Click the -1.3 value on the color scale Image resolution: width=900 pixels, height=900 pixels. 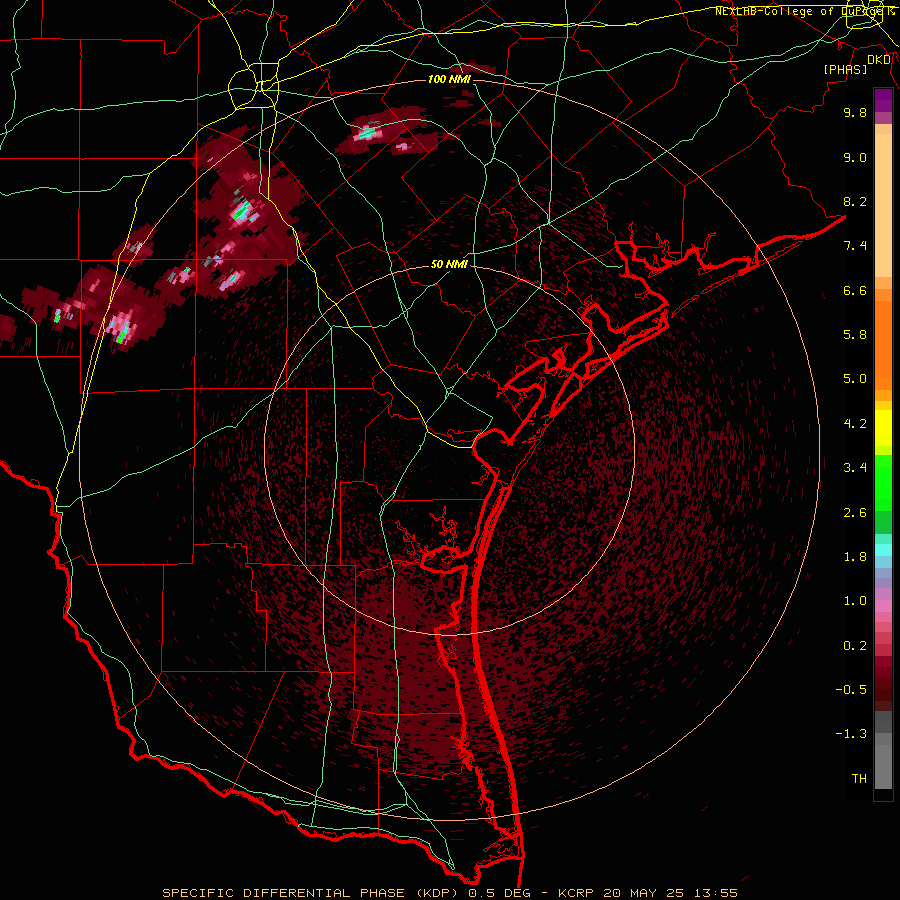coord(851,734)
